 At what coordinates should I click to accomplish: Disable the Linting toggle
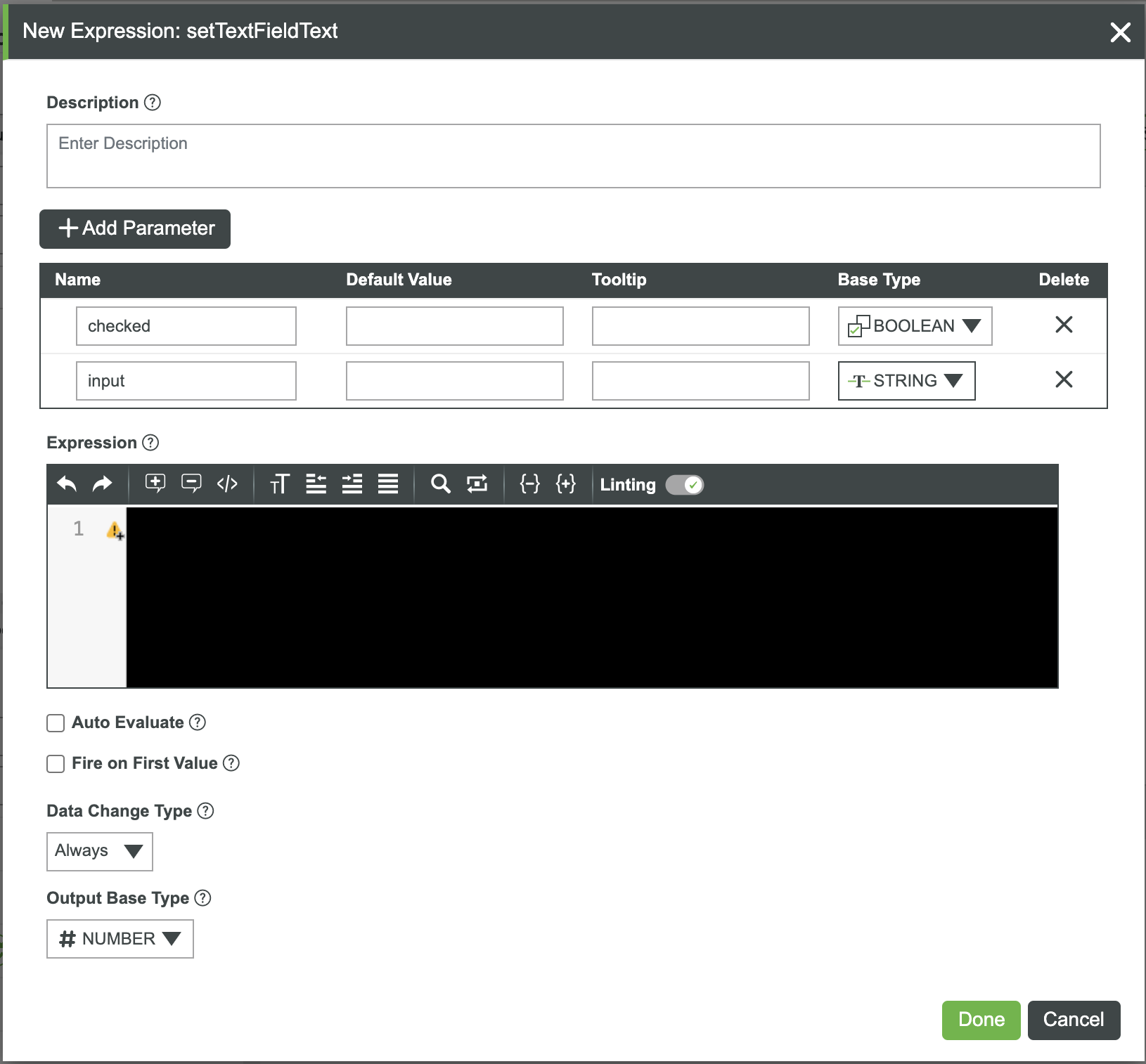coord(685,485)
